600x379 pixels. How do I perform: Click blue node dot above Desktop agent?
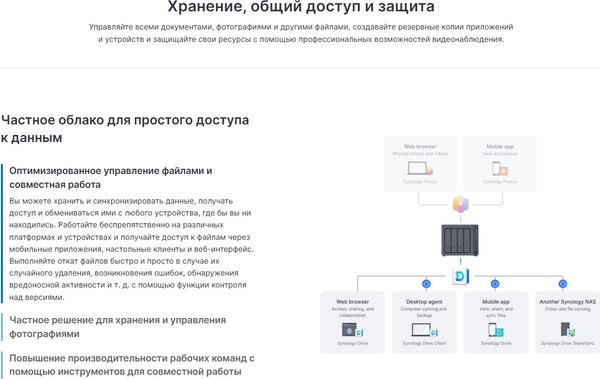click(x=426, y=284)
